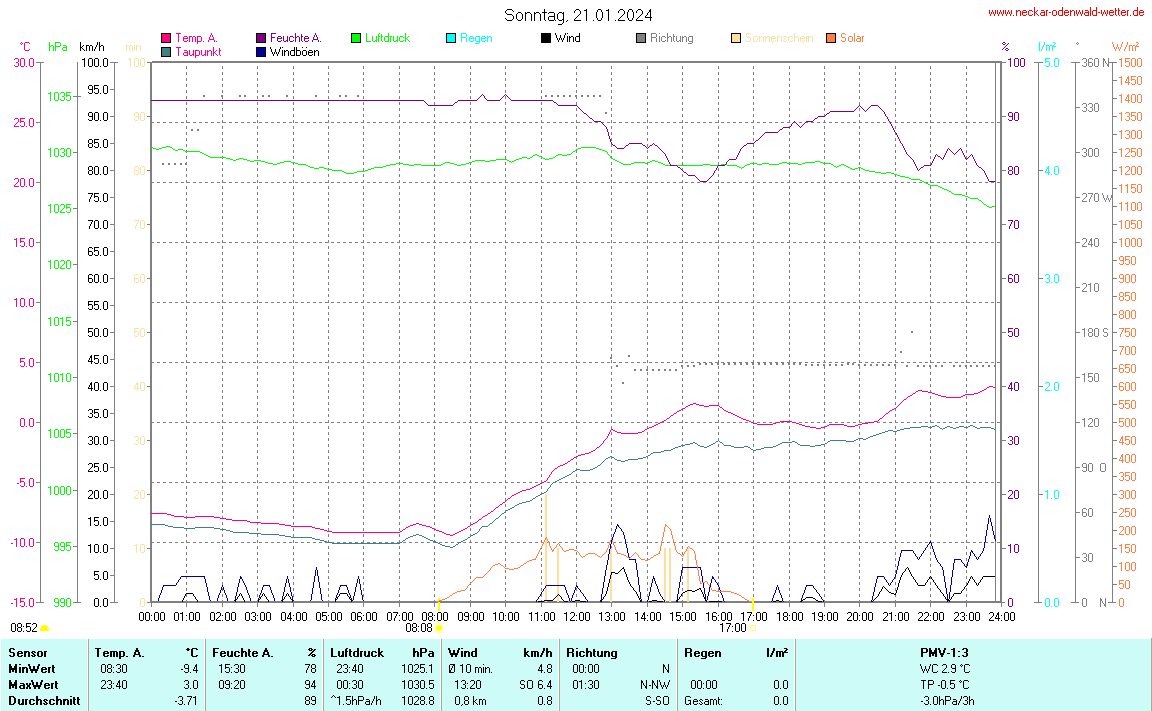The image size is (1152, 711).
Task: Click the blue Windböen legend square
Action: (x=261, y=51)
